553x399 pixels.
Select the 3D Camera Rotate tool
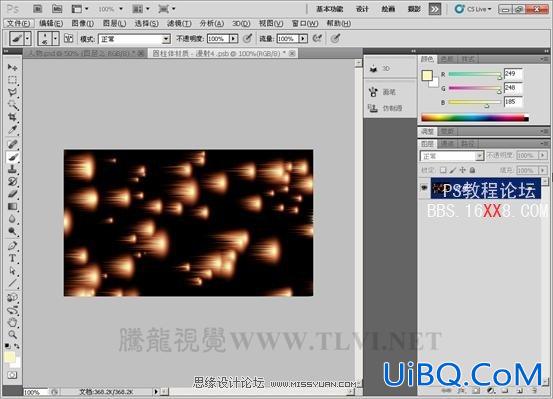[12, 310]
